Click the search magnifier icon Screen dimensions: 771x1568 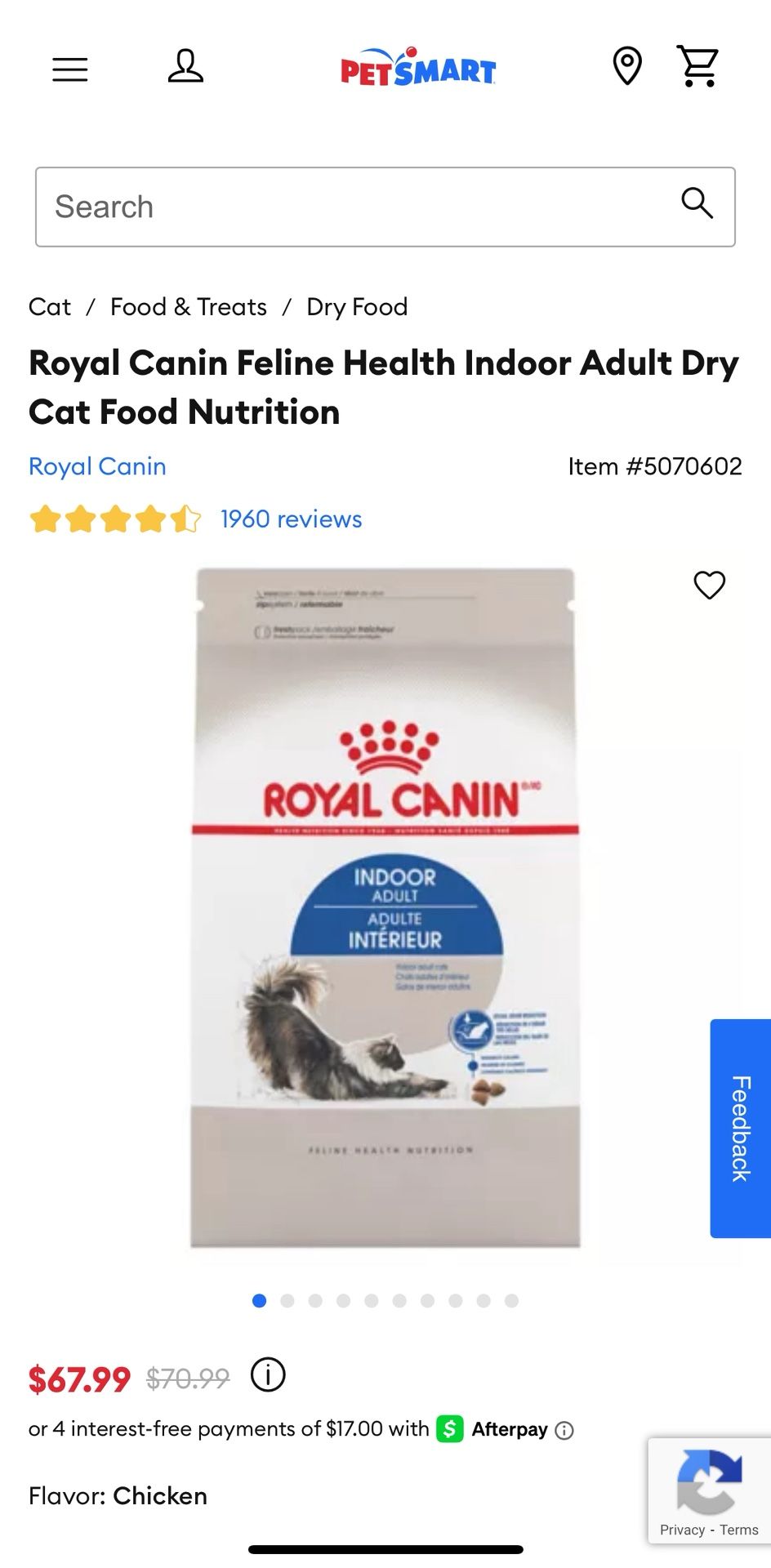pos(697,203)
